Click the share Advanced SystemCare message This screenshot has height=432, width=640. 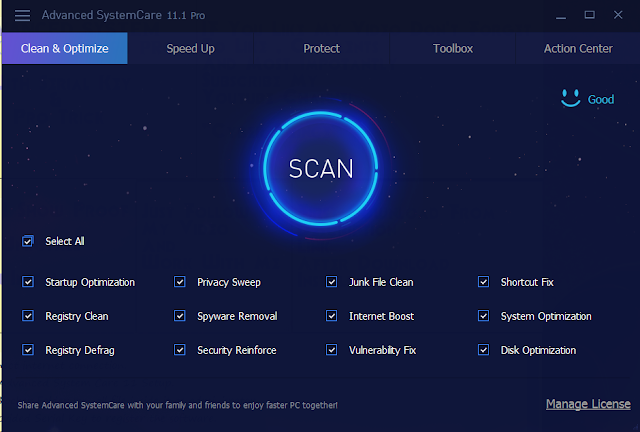[x=178, y=405]
